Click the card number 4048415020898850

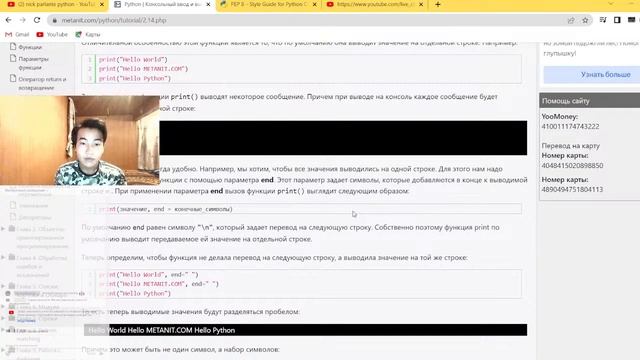pyautogui.click(x=572, y=165)
